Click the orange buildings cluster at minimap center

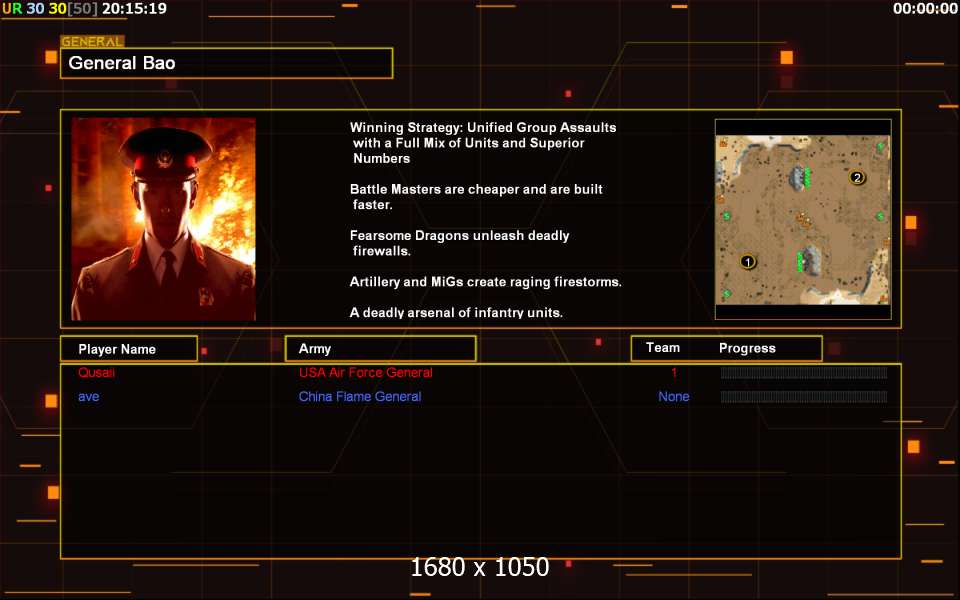[802, 219]
